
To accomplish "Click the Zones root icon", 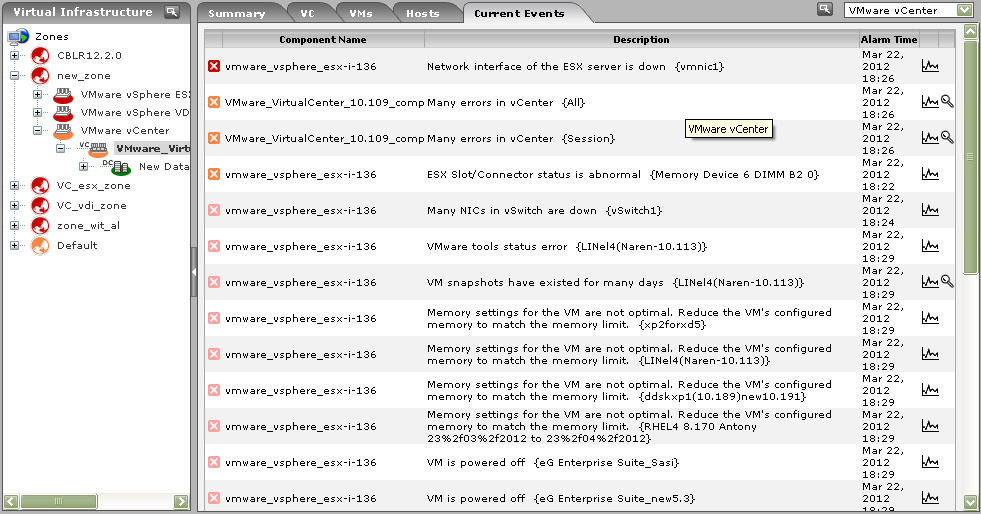I will [x=18, y=36].
